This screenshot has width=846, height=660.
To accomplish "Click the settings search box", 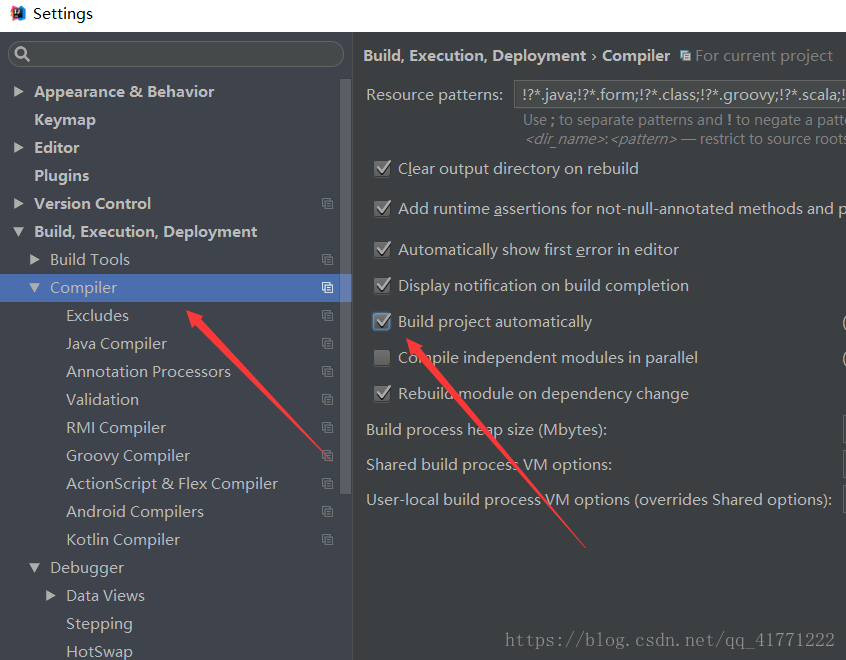I will (185, 54).
